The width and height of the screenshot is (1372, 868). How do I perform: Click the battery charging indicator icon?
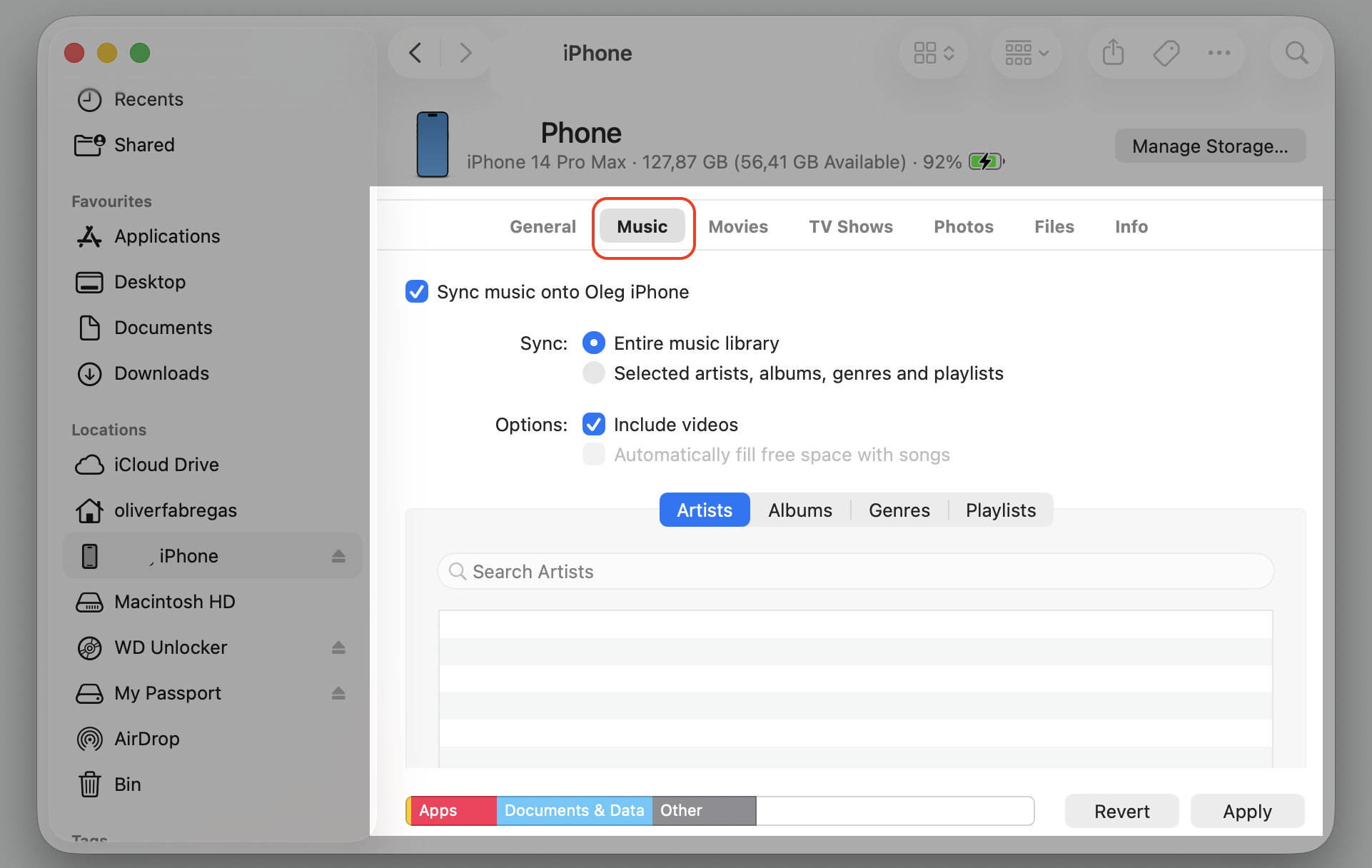tap(987, 162)
